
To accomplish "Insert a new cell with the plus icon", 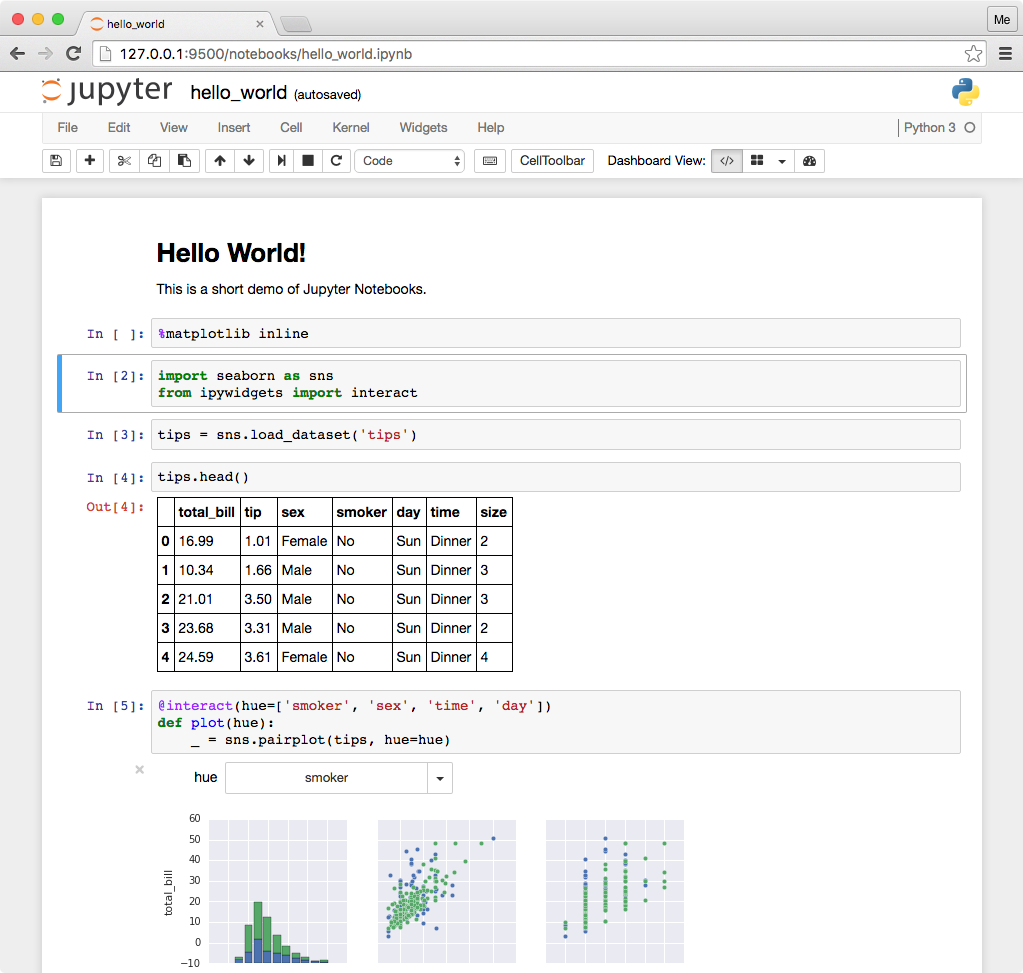I will tap(89, 161).
